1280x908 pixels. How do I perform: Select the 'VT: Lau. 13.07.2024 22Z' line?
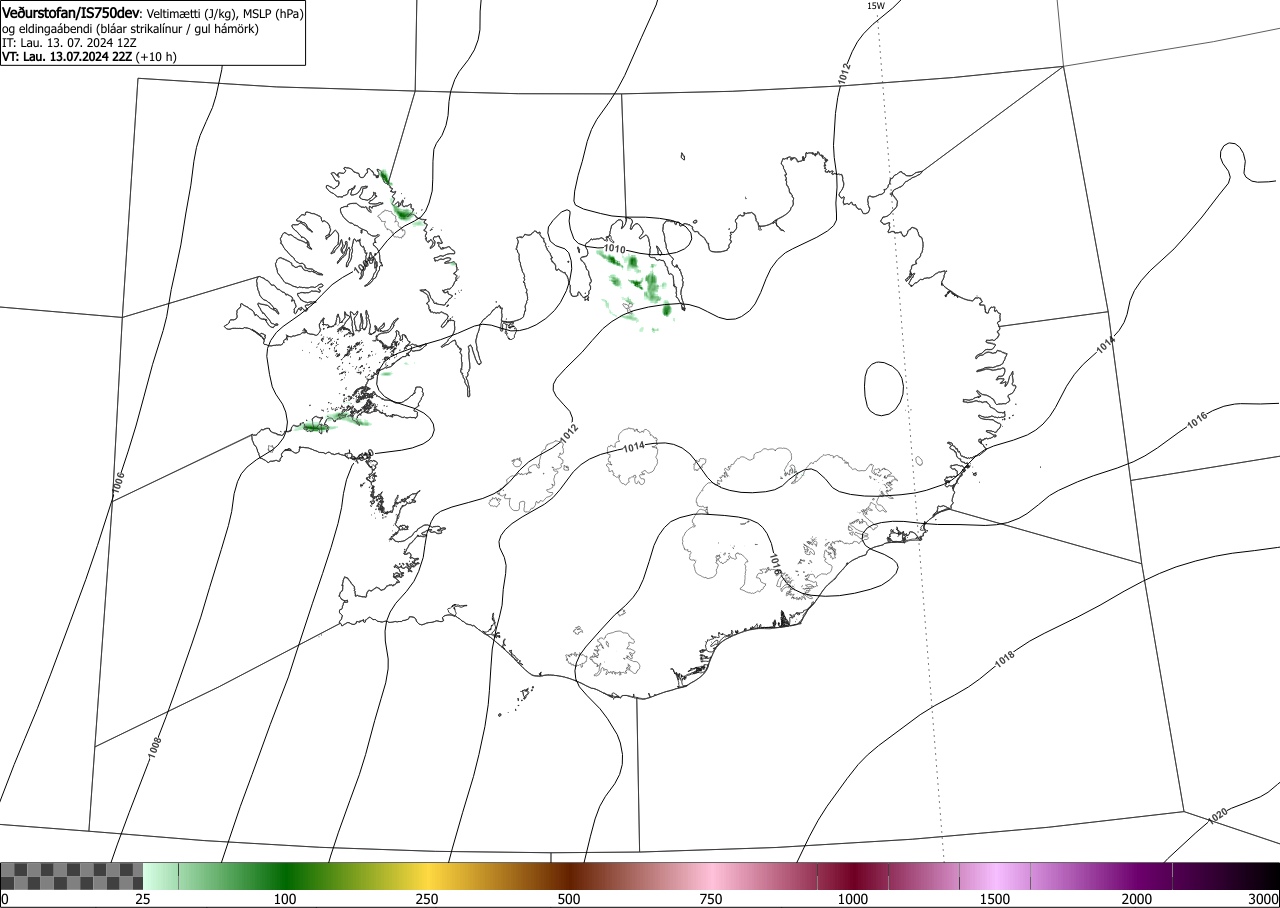(67, 57)
